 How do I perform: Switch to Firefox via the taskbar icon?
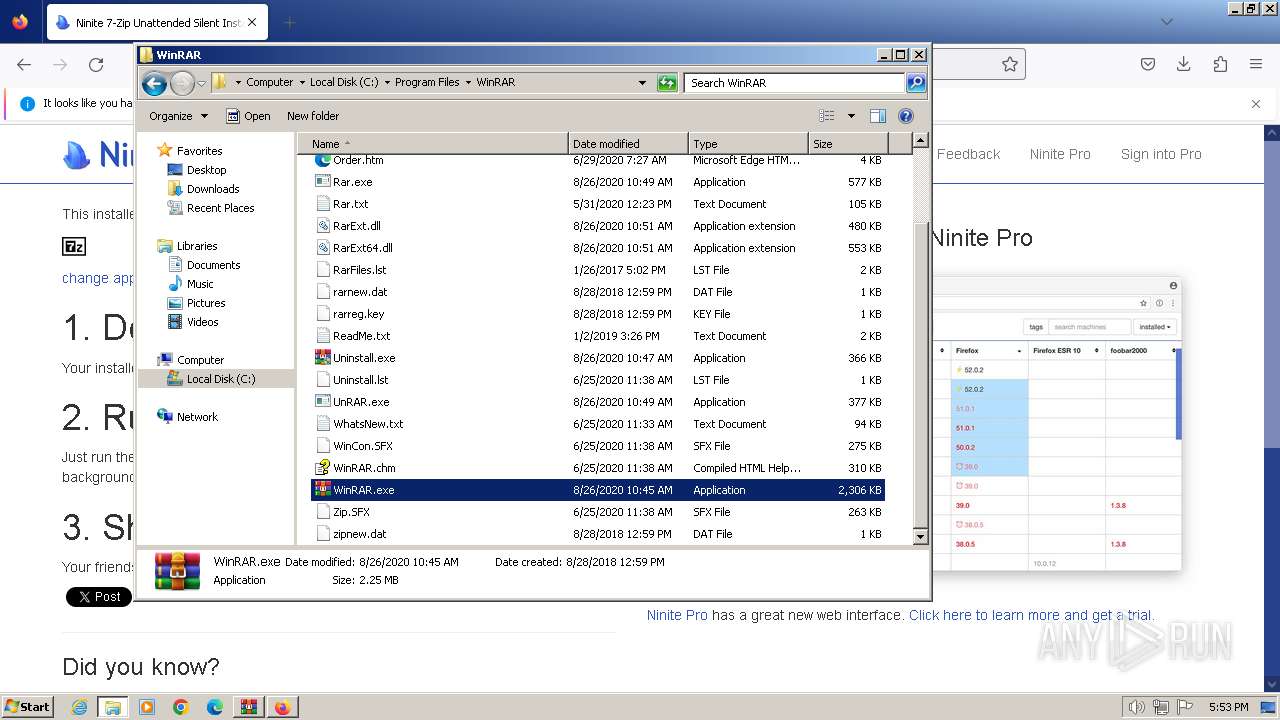[283, 707]
